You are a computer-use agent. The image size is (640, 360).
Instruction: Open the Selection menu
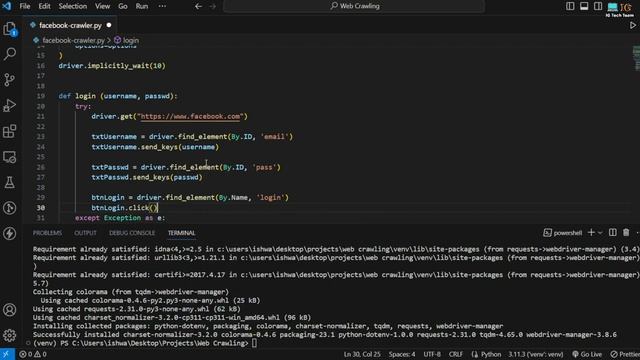(x=73, y=6)
